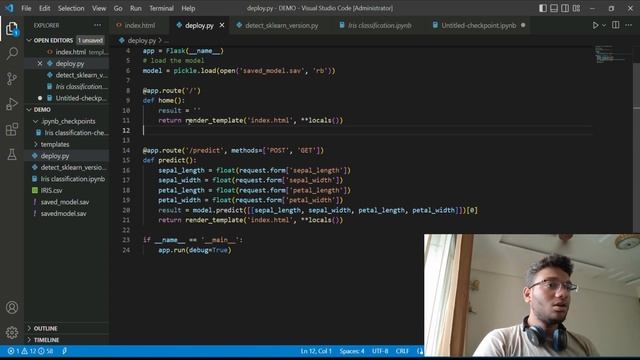The height and width of the screenshot is (360, 640).
Task: Open the File menu
Action: [x=26, y=8]
